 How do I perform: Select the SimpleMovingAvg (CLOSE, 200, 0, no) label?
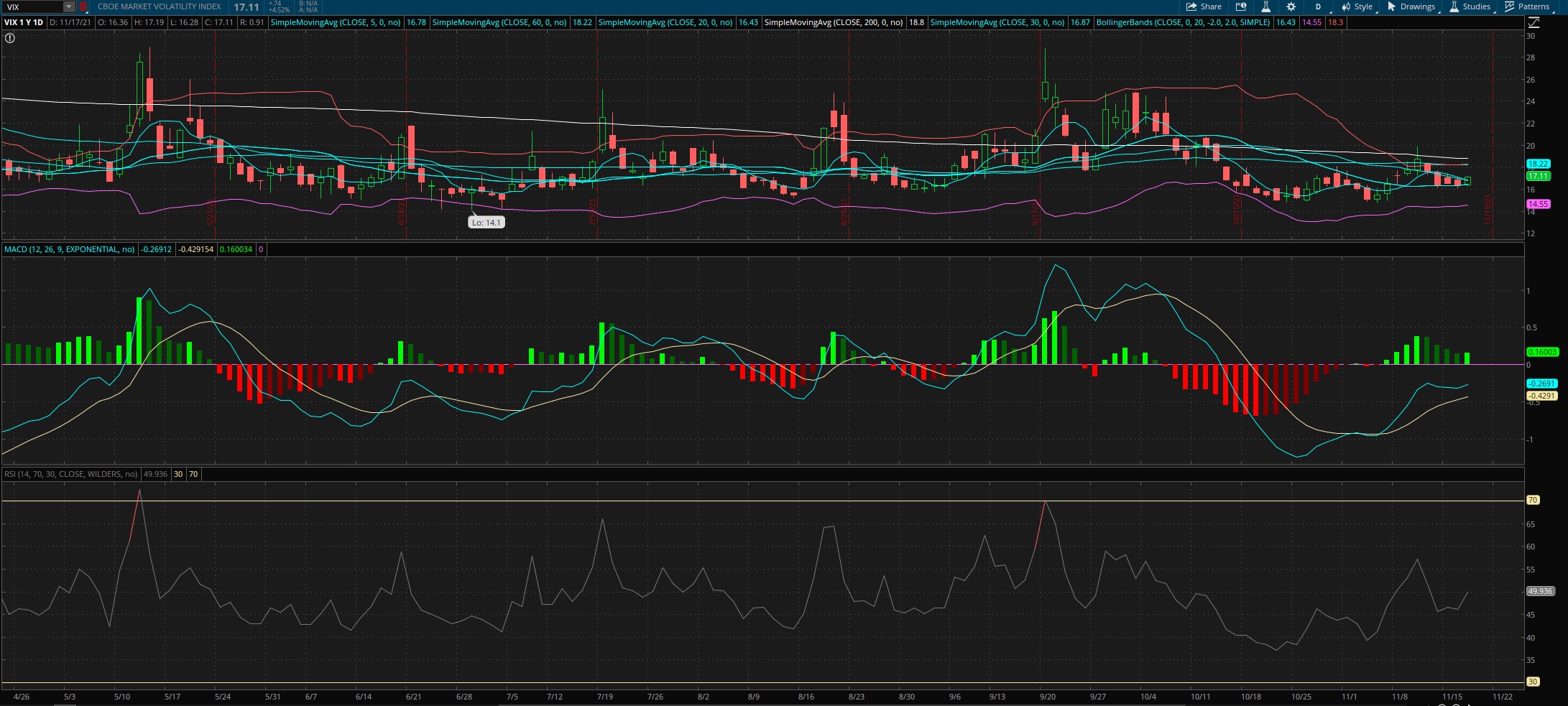(834, 22)
